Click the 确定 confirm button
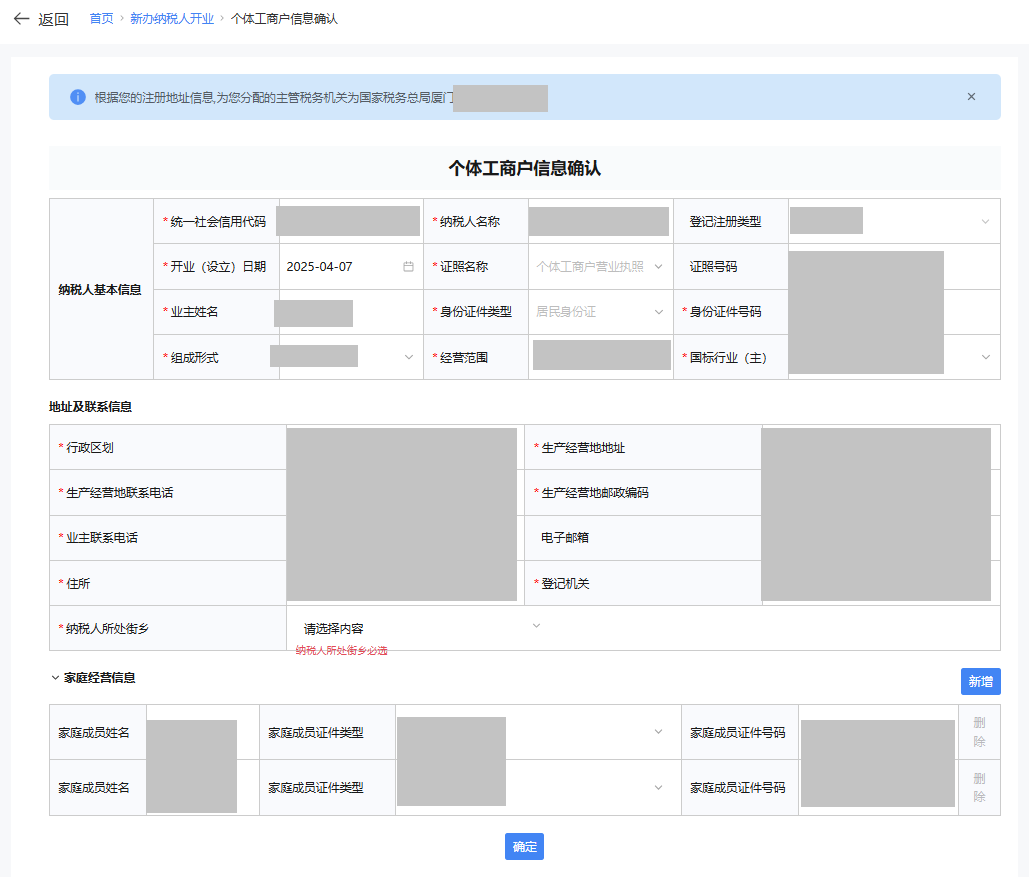 point(524,847)
